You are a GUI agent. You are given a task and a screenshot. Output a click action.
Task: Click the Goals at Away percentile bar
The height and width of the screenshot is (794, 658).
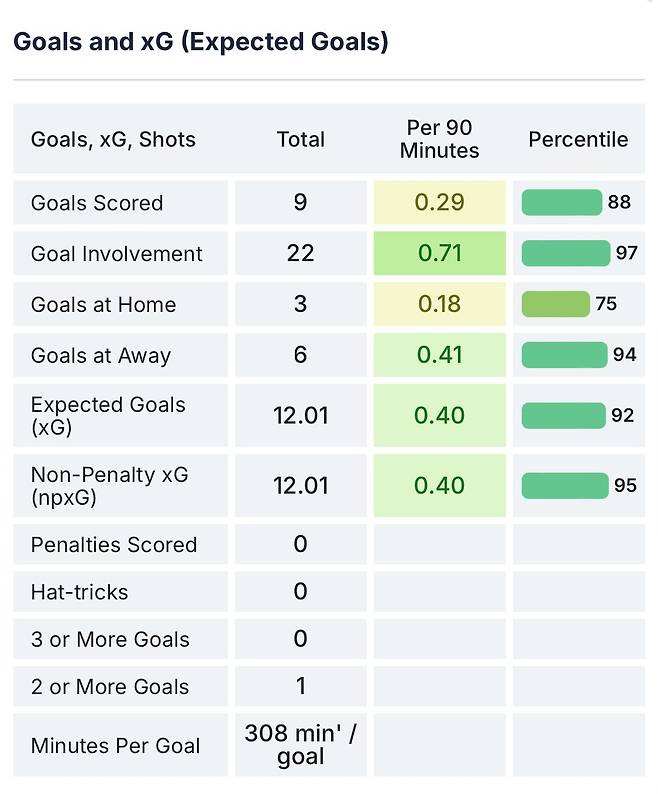coord(564,356)
